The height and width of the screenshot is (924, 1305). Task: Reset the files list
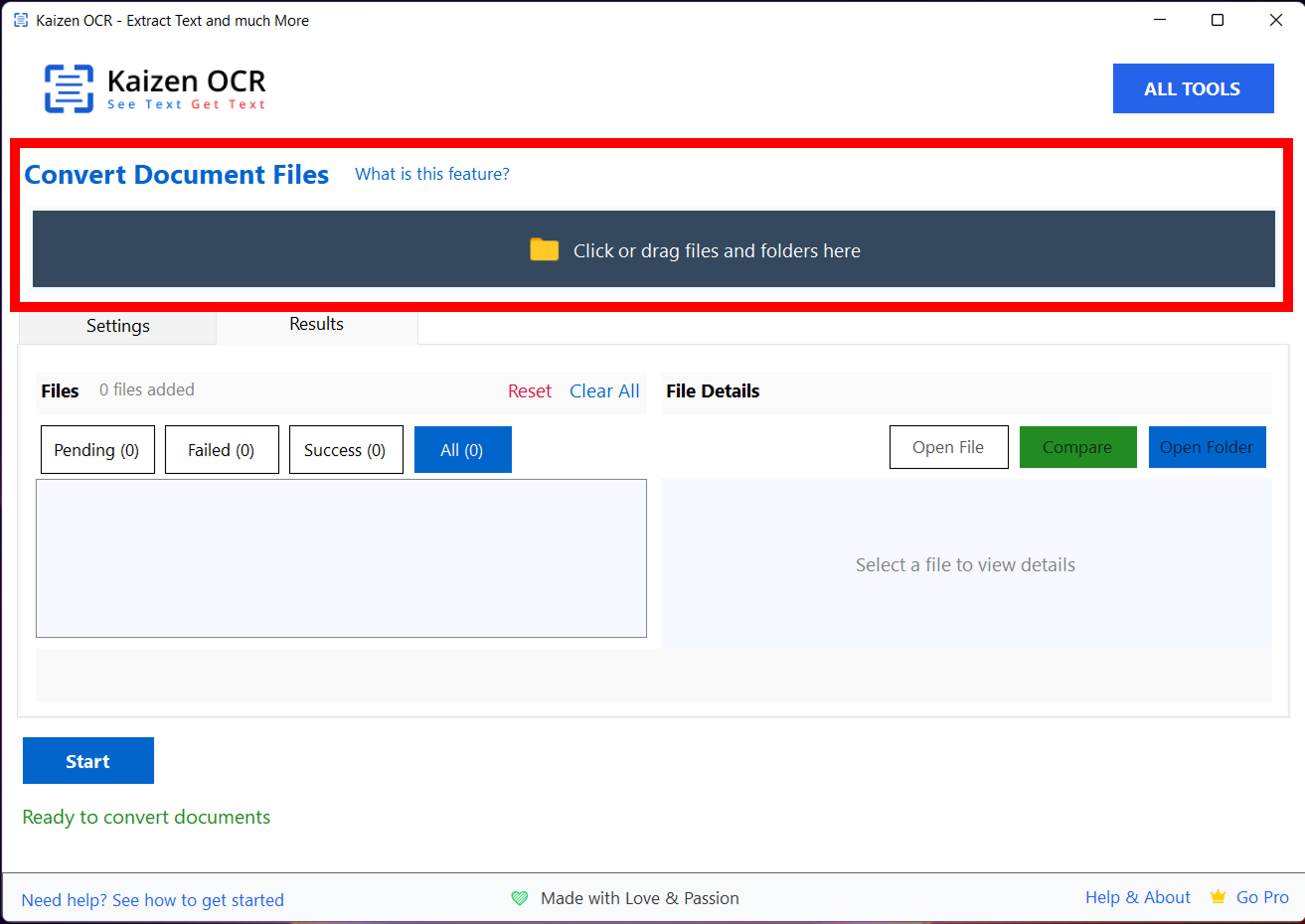click(529, 391)
